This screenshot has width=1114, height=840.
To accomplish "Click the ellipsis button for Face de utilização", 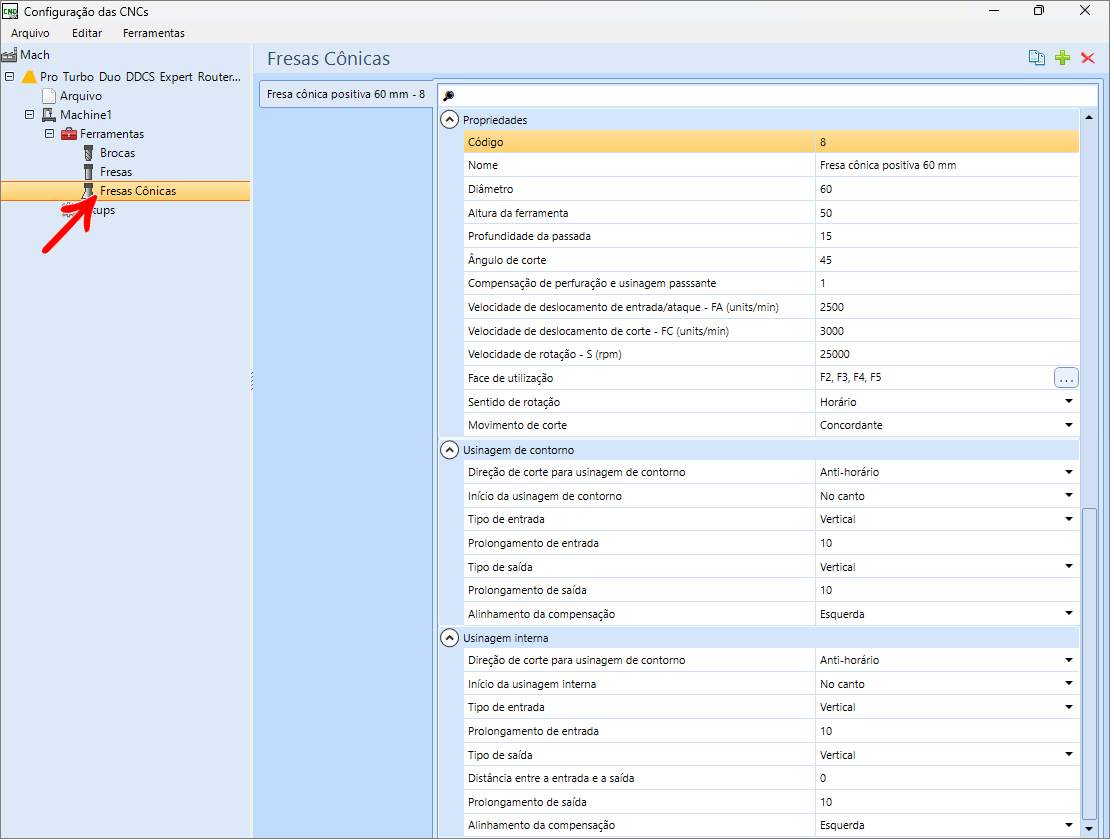I will (1066, 378).
